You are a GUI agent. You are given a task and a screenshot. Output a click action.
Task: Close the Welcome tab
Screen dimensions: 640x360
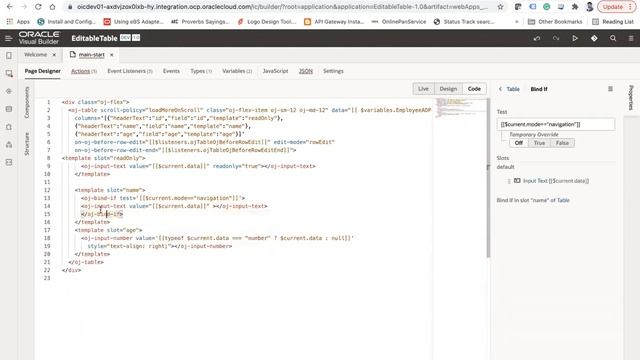tap(54, 55)
